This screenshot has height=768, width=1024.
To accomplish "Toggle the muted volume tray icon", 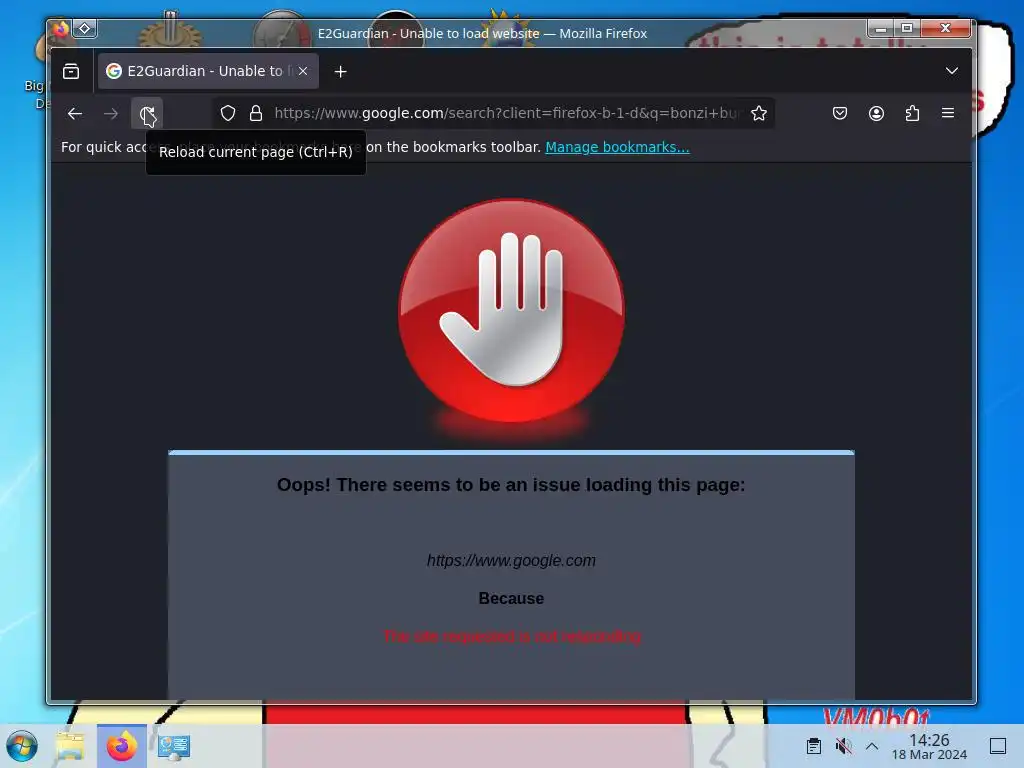I will coord(844,746).
